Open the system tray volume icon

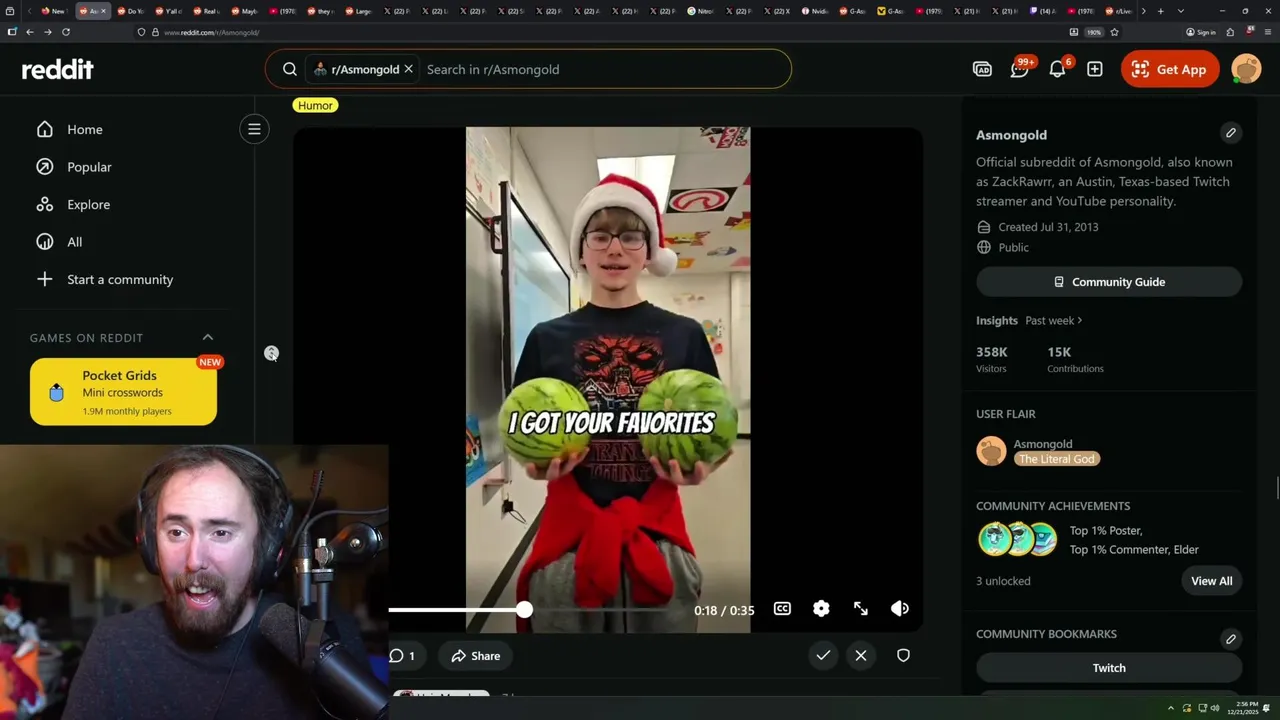point(1215,708)
